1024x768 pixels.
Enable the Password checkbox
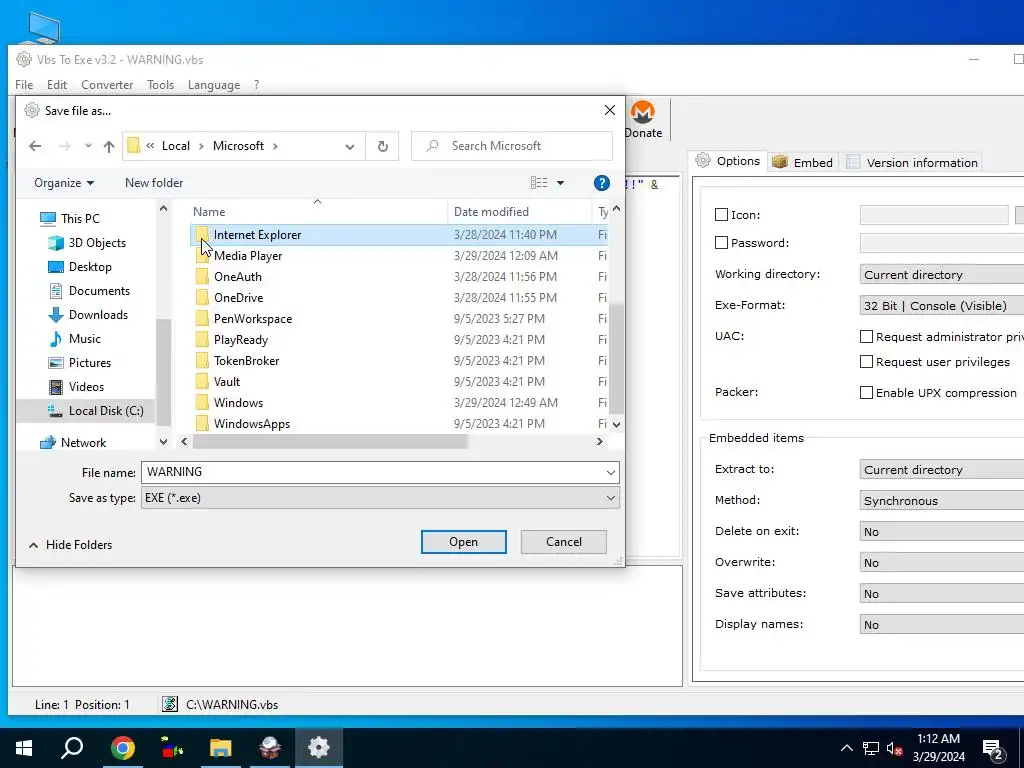pos(721,243)
